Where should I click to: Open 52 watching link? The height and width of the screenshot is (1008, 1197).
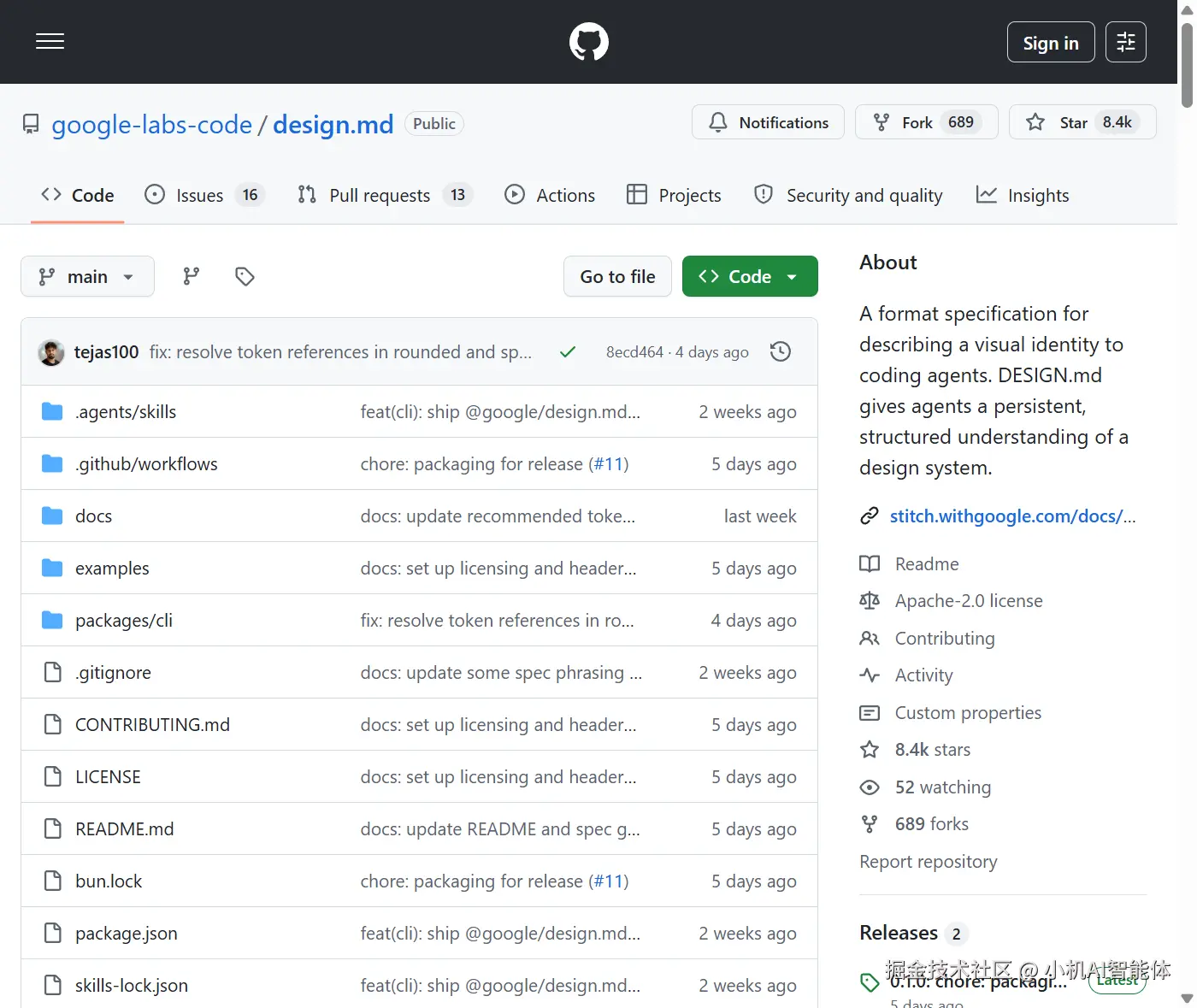click(x=943, y=787)
